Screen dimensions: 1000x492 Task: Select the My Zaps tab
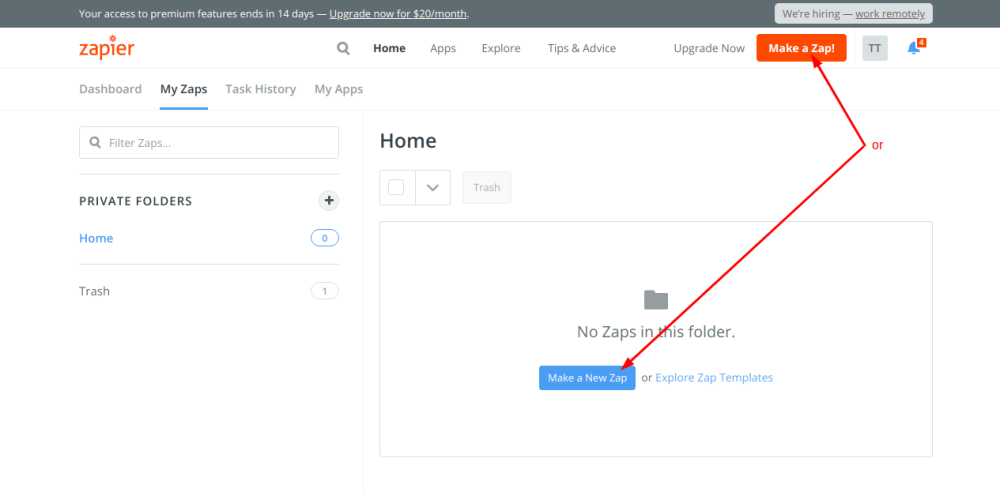[x=184, y=89]
